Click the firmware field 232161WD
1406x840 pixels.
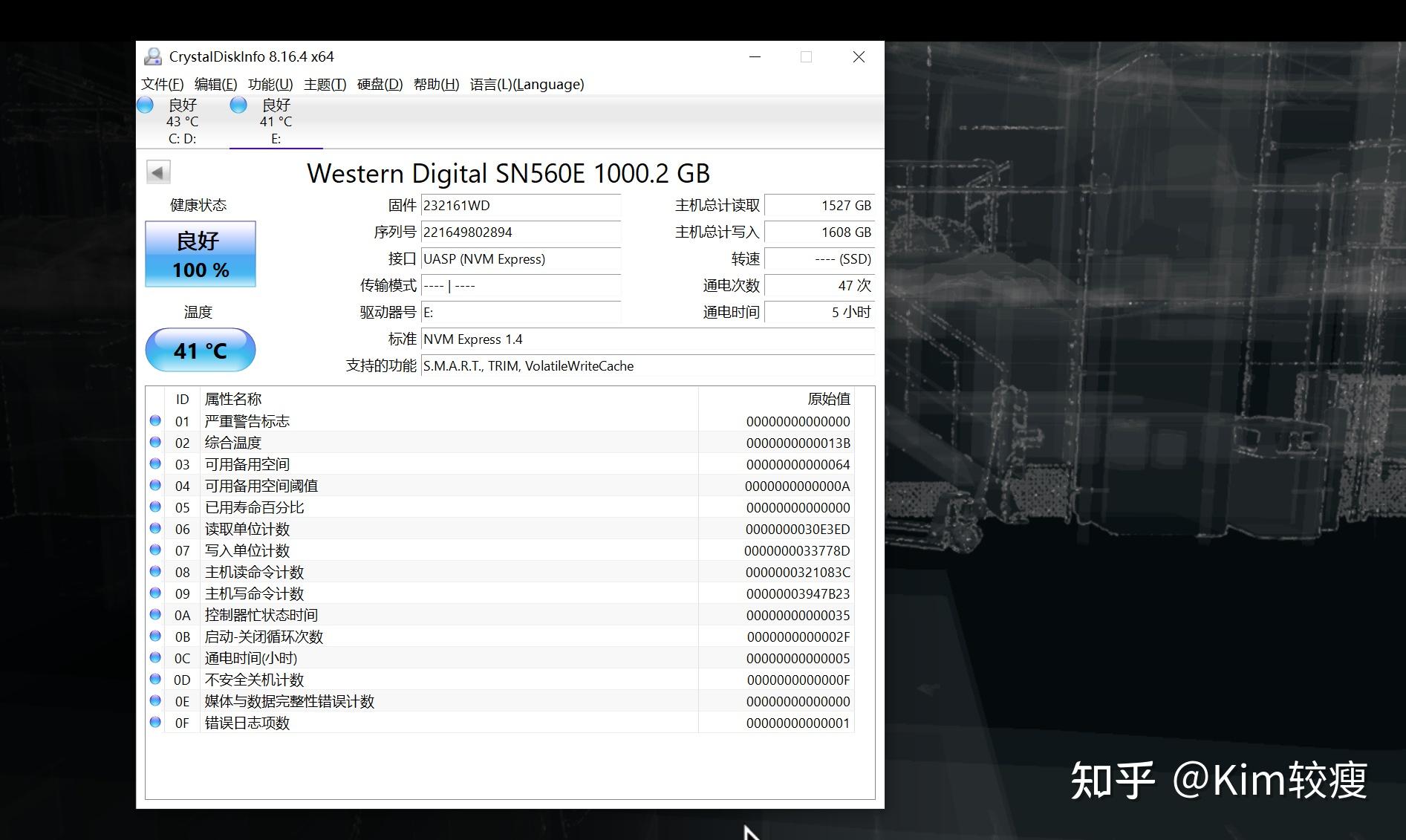(x=521, y=206)
